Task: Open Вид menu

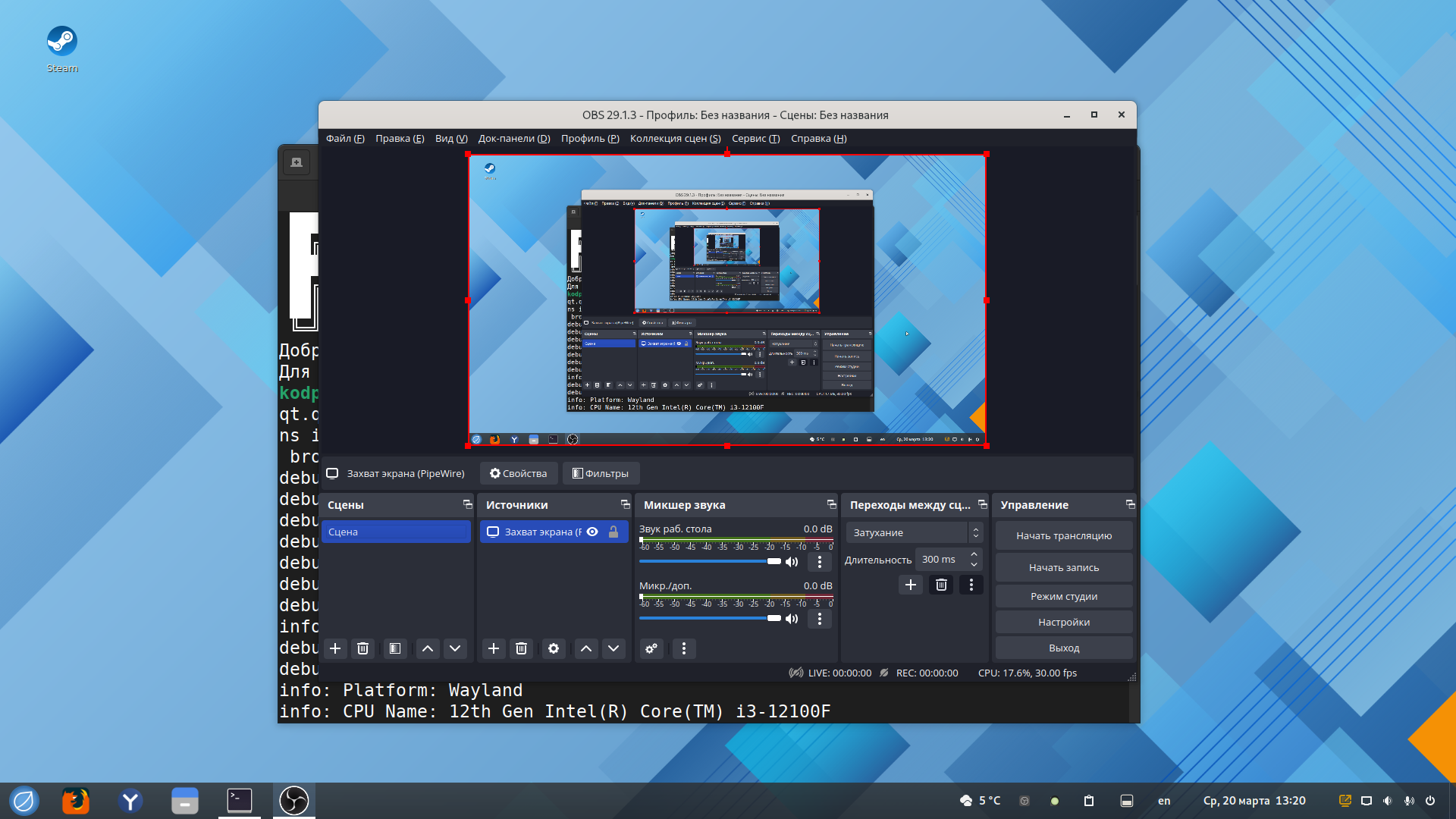Action: (x=451, y=138)
